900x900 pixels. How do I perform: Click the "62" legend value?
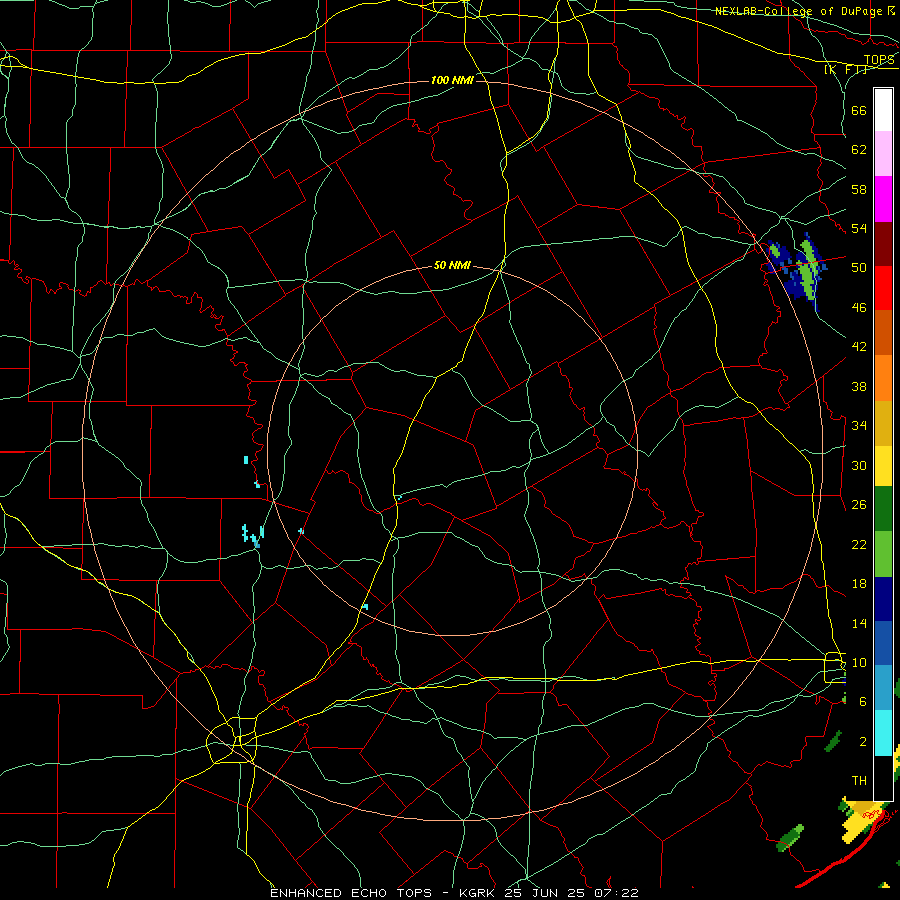pos(859,150)
